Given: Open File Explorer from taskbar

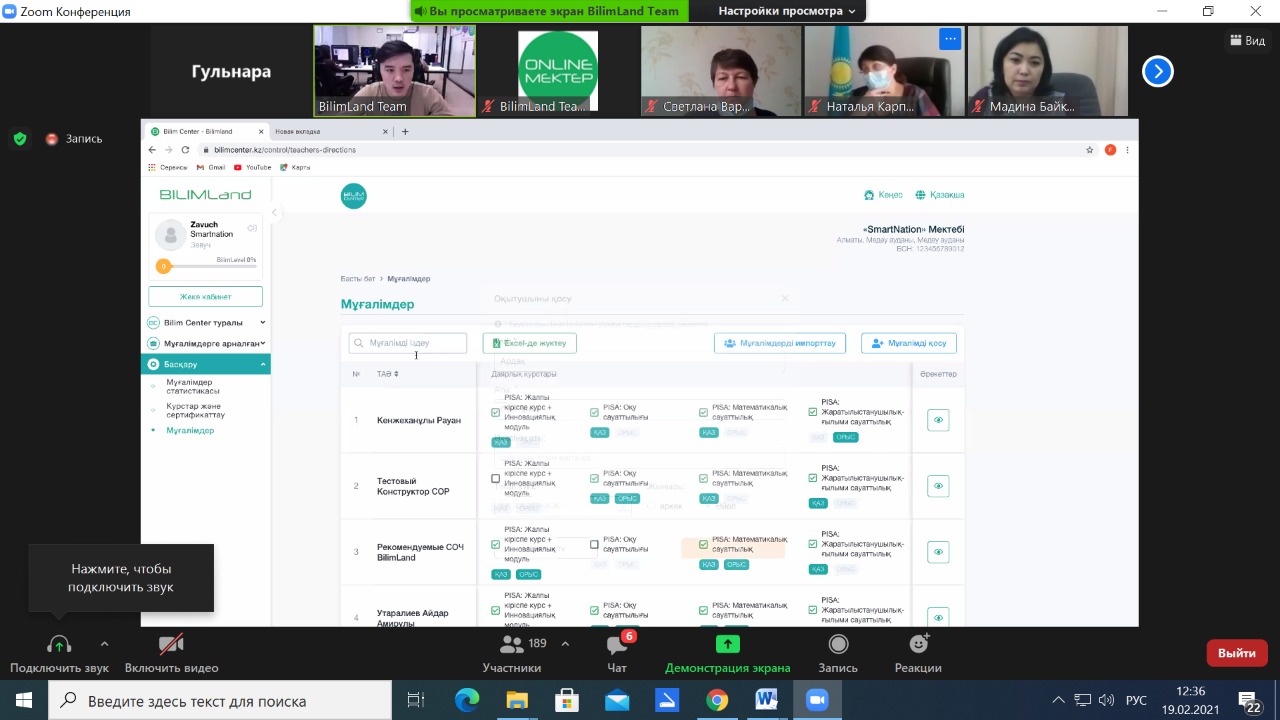Looking at the screenshot, I should point(517,701).
